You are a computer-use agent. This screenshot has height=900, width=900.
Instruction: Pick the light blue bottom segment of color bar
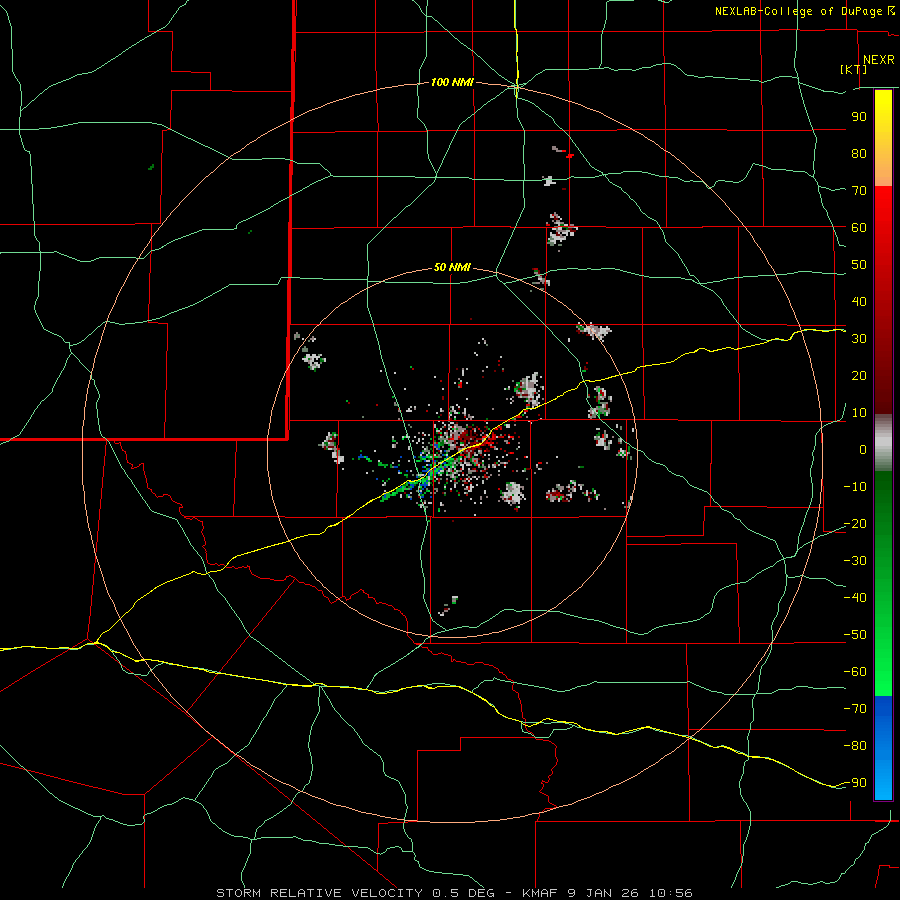[883, 778]
